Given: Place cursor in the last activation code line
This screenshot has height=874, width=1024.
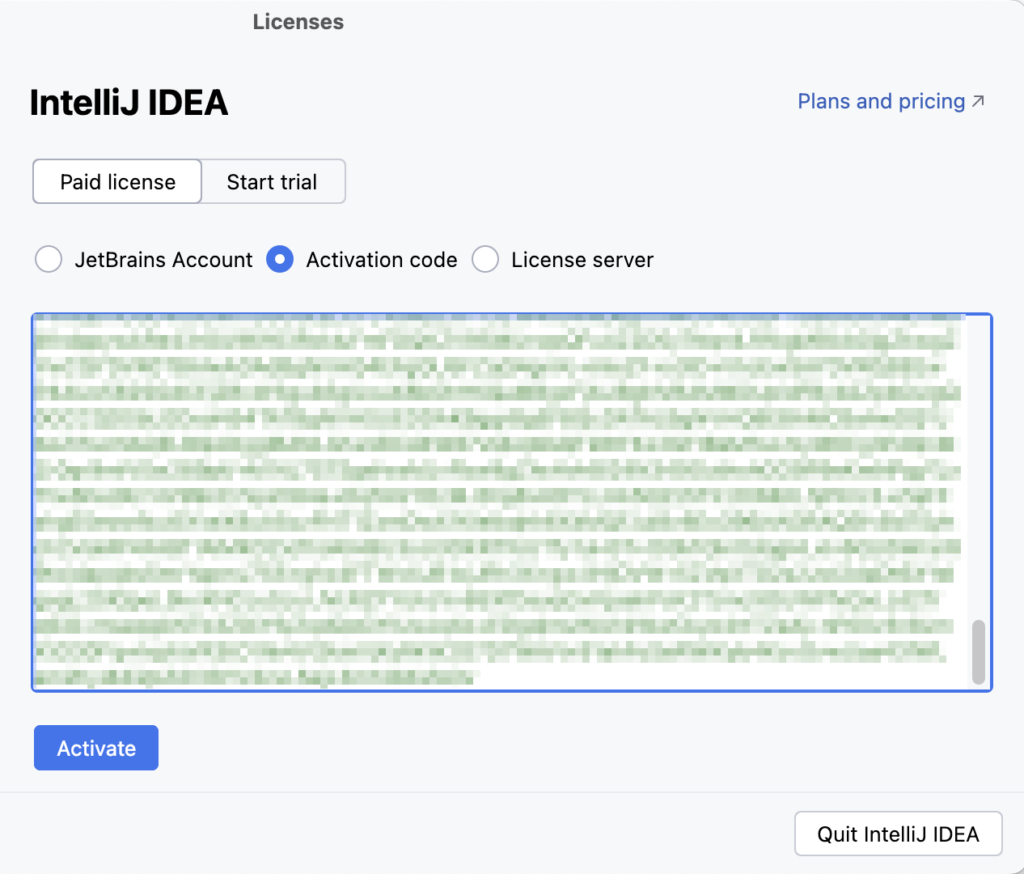Looking at the screenshot, I should (250, 677).
